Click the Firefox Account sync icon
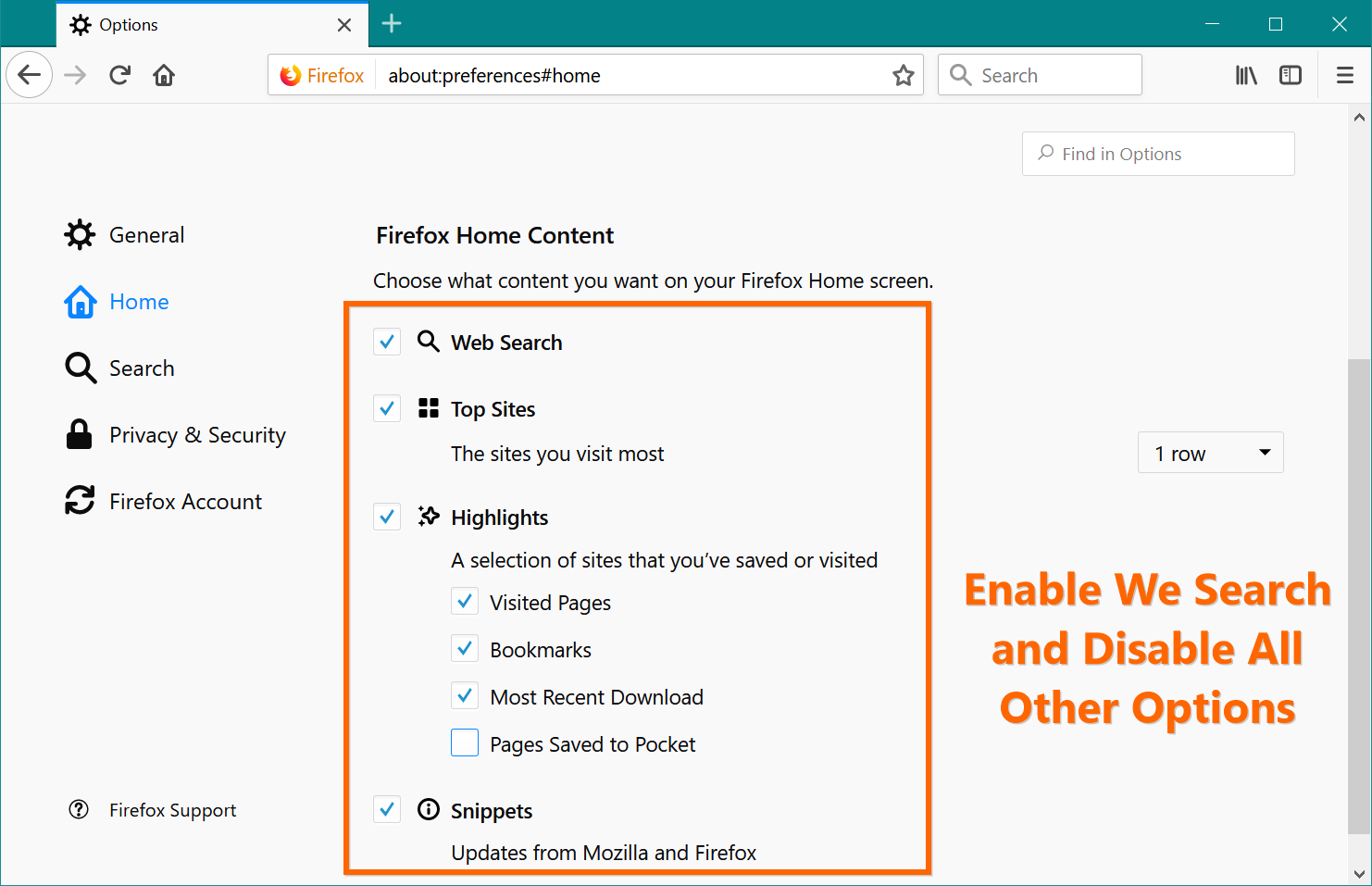Image resolution: width=1372 pixels, height=886 pixels. coord(80,501)
